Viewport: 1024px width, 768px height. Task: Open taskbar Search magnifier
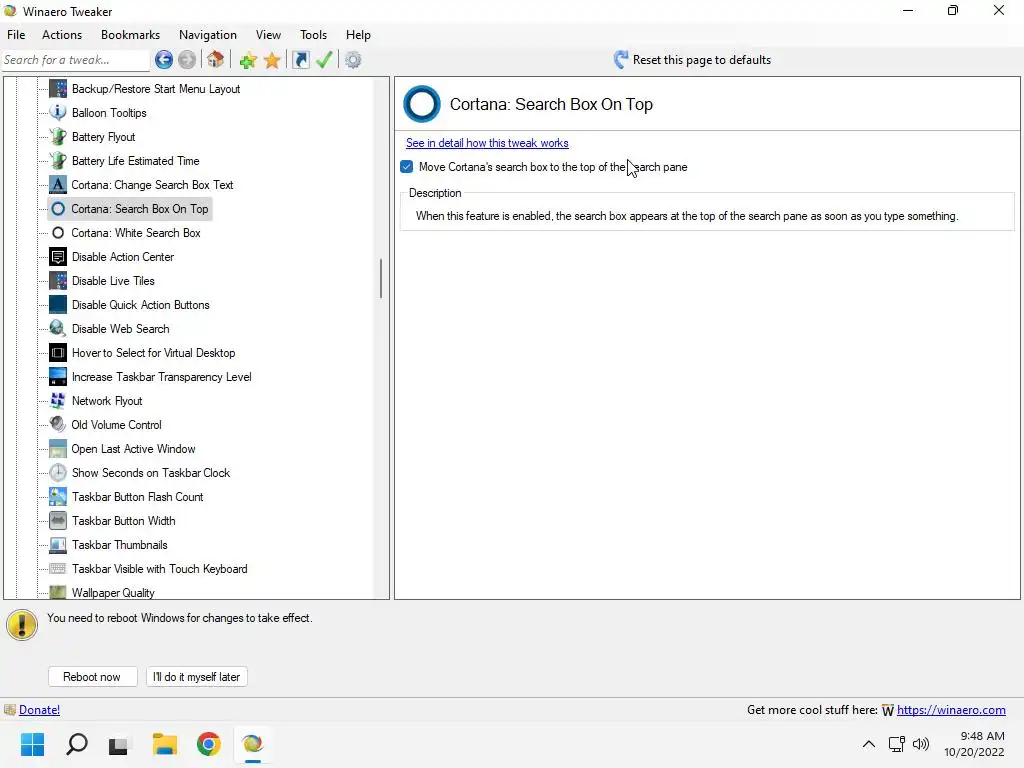pyautogui.click(x=77, y=744)
